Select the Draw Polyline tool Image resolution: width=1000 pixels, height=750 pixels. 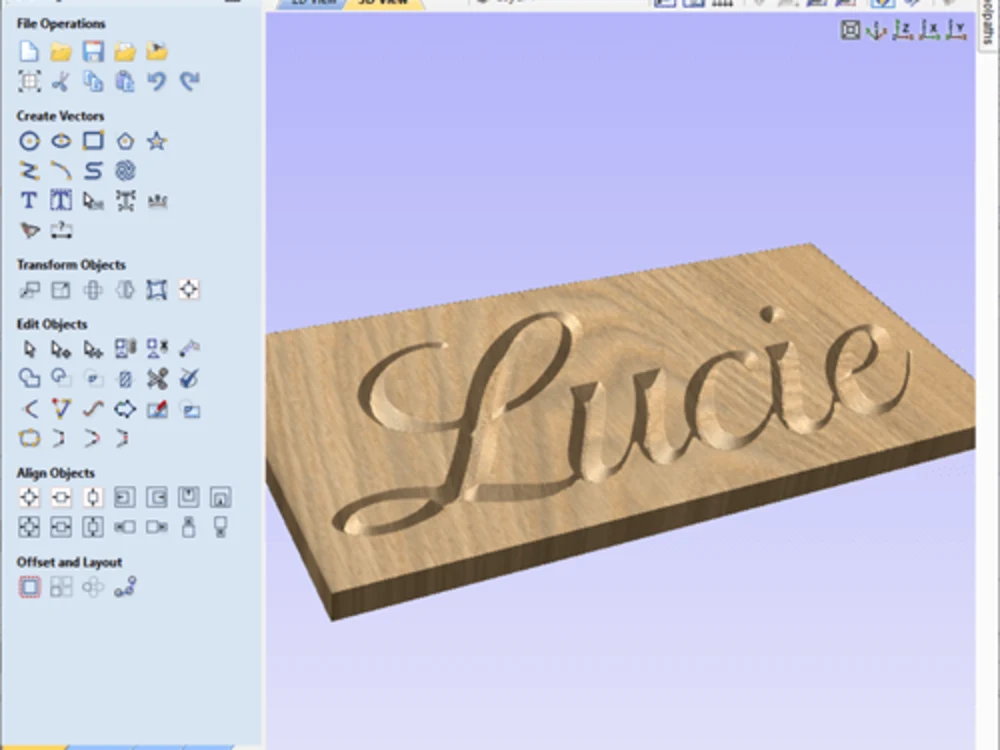coord(29,171)
